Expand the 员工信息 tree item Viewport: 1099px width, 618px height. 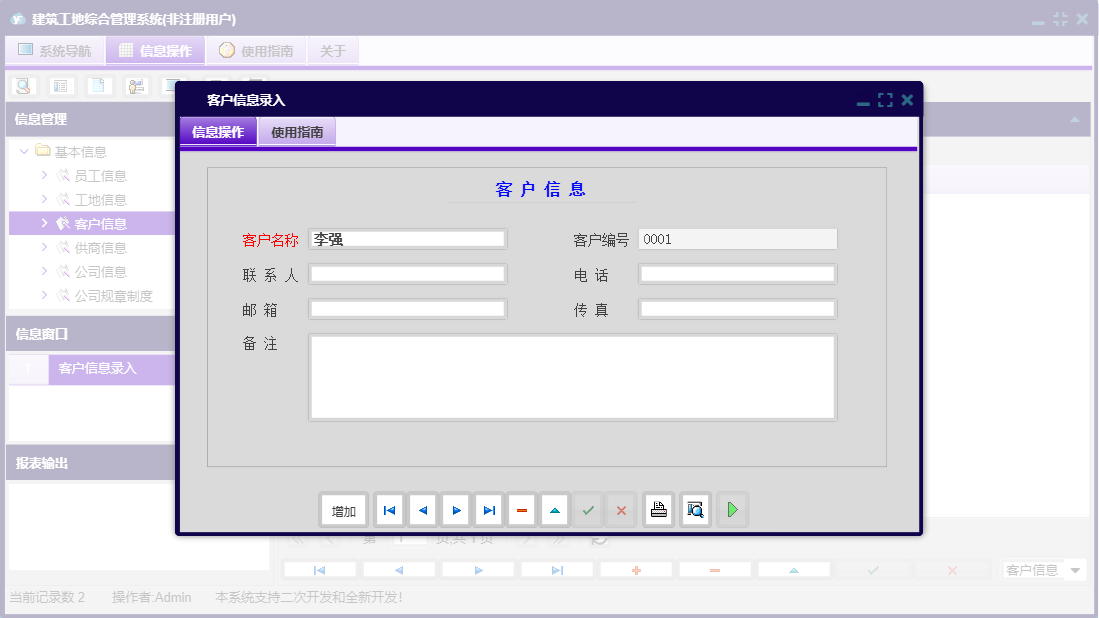[43, 175]
